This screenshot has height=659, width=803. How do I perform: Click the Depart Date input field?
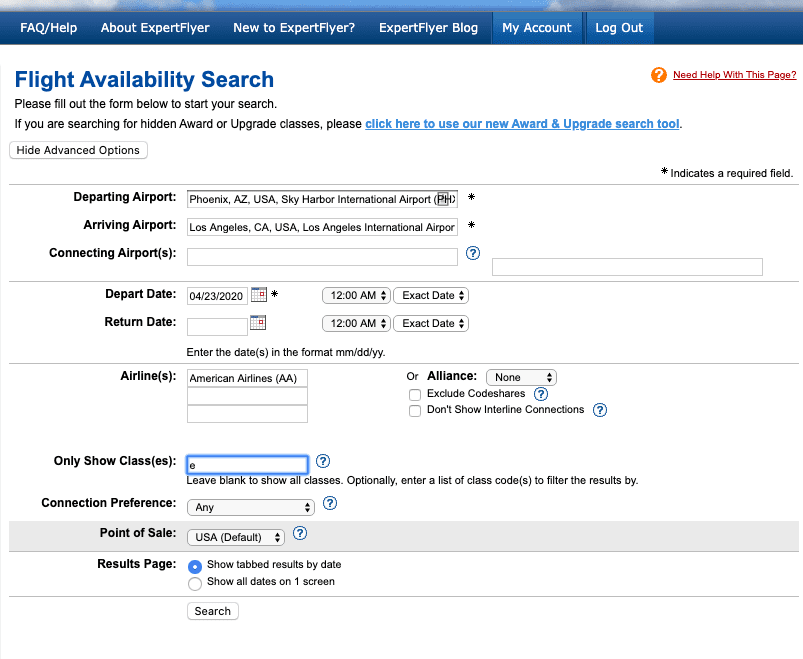coord(217,296)
